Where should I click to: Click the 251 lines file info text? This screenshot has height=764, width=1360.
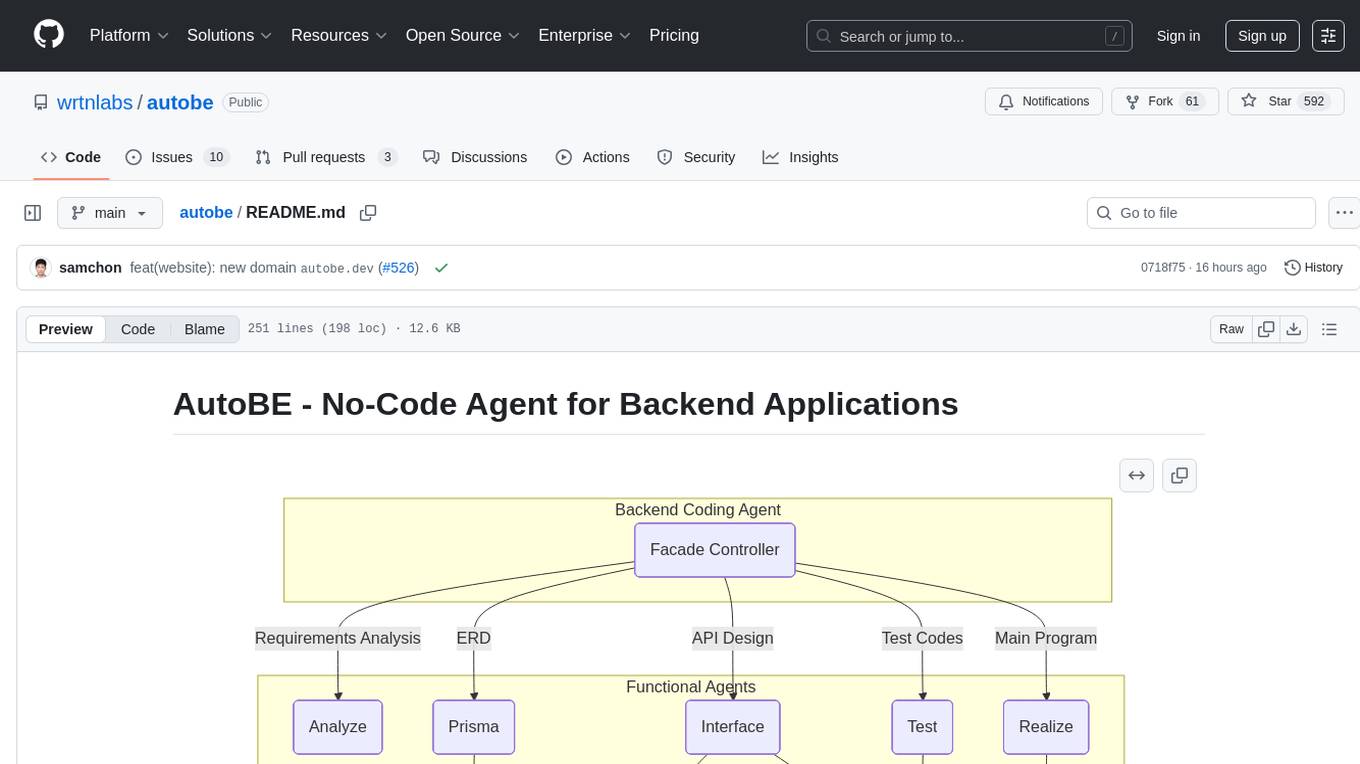[x=354, y=329]
